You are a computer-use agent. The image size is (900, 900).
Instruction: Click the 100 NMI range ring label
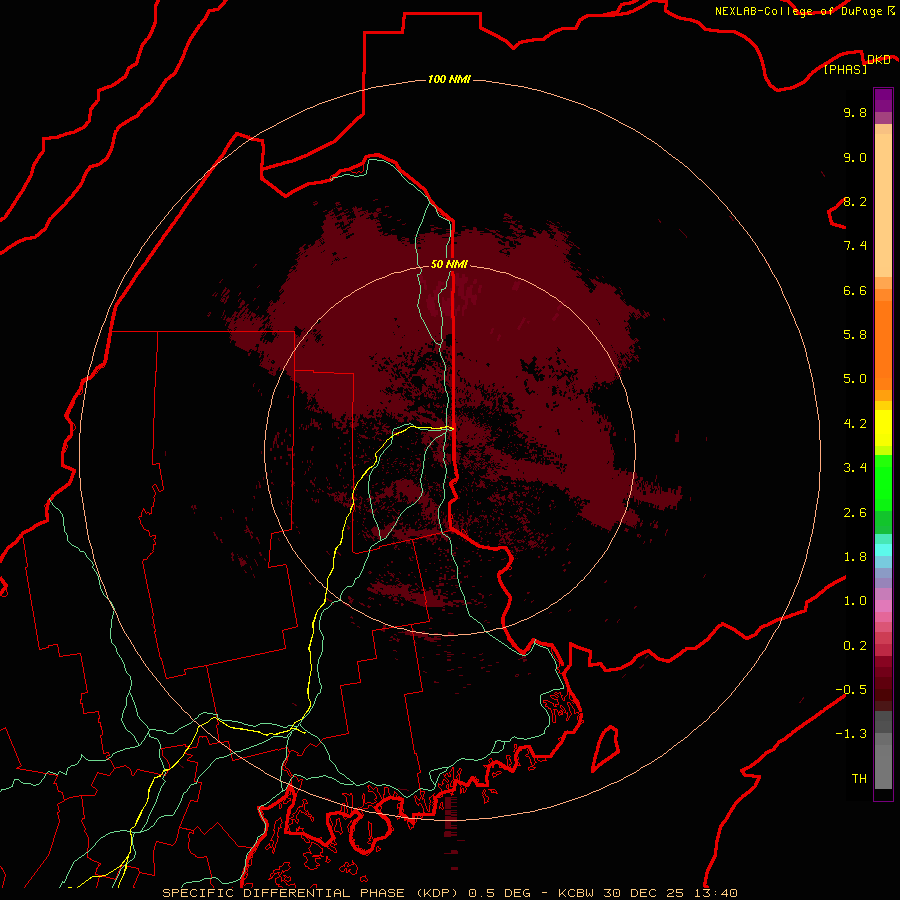(x=449, y=79)
